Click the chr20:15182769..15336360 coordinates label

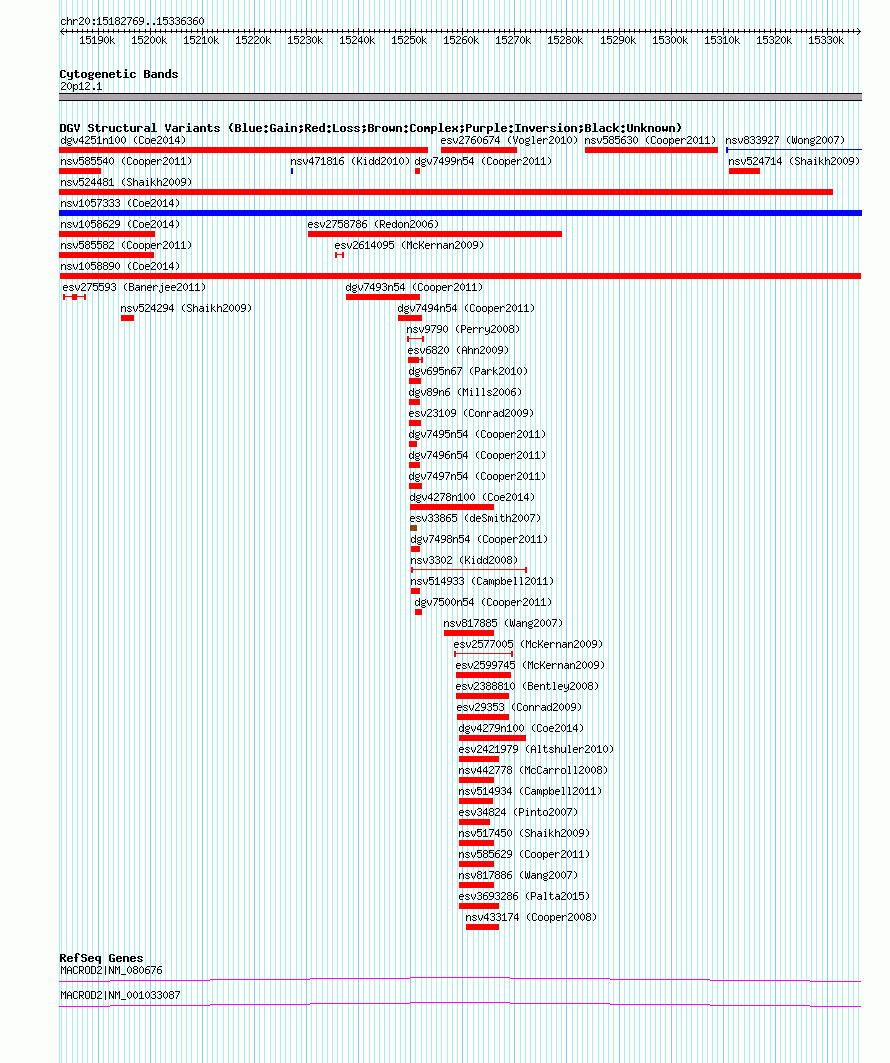132,22
